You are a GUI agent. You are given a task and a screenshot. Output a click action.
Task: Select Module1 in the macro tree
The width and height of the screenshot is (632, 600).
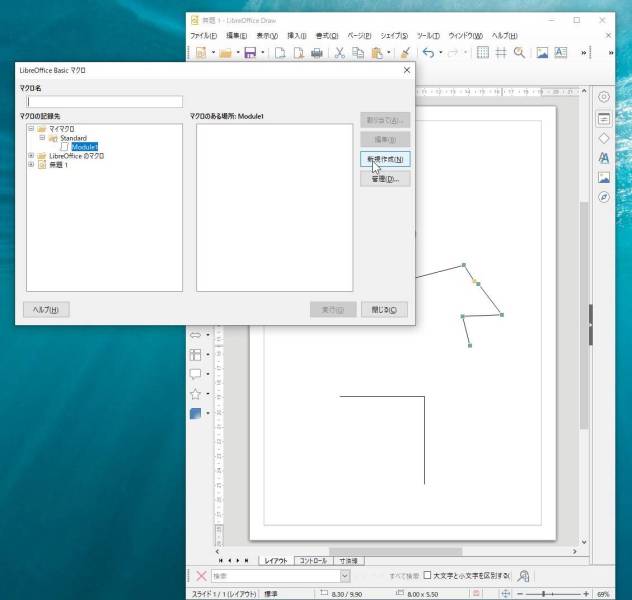tap(85, 147)
